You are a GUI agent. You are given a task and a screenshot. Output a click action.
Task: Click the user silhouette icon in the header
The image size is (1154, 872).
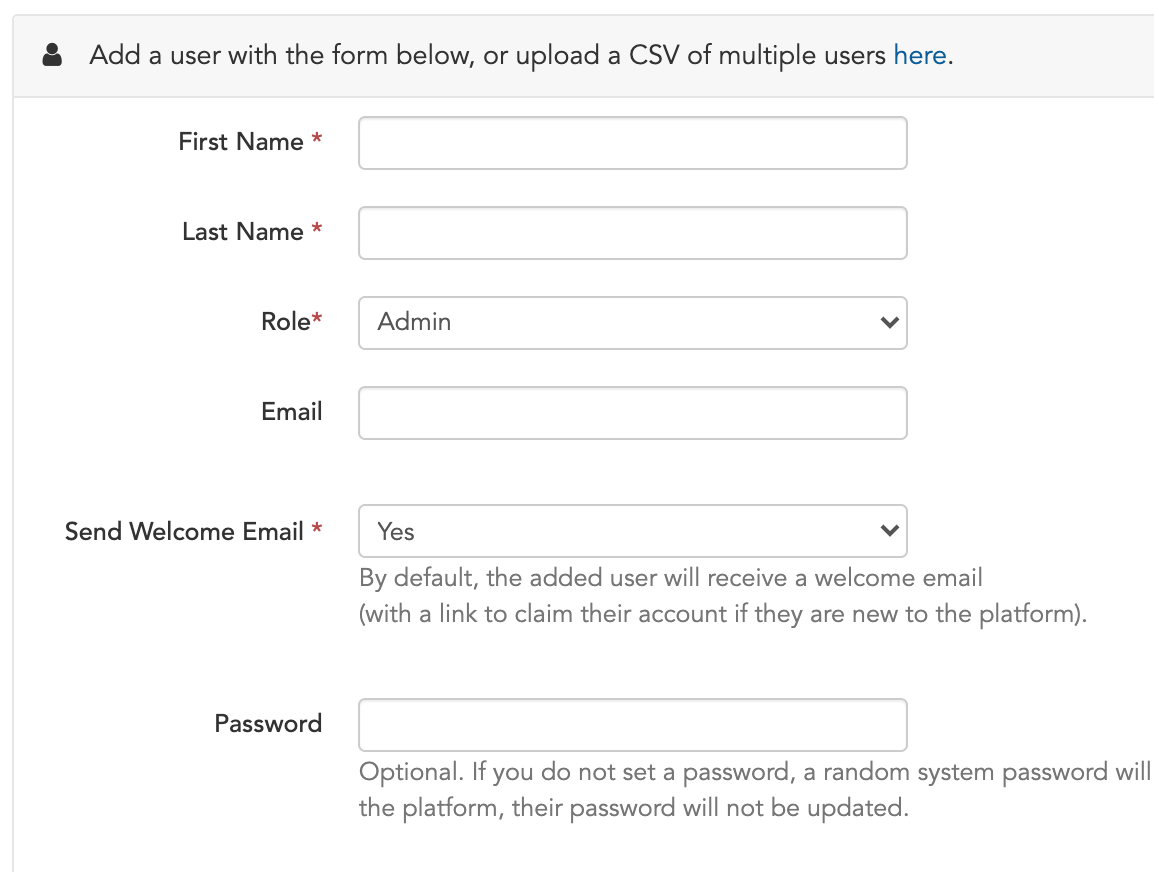(52, 55)
